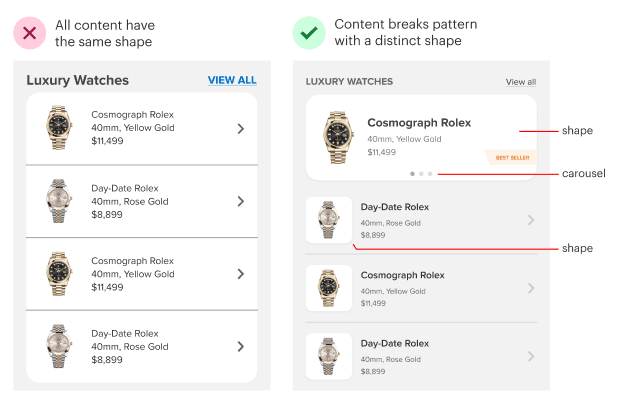This screenshot has height=408, width=617.
Task: Expand first Day-Date Rolex row chevron in left list
Action: pos(241,201)
